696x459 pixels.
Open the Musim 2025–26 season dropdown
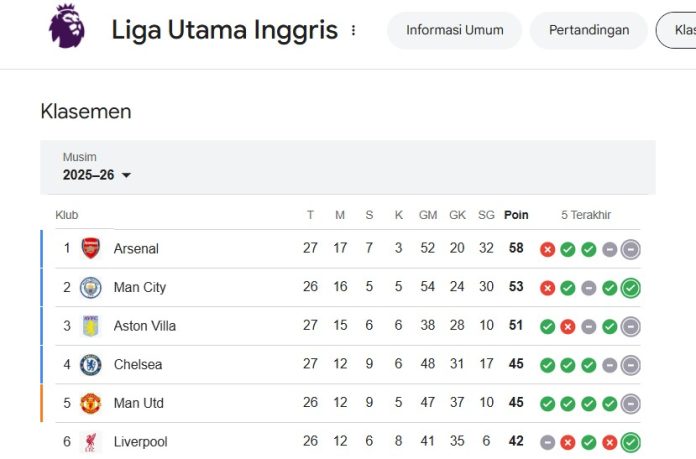pos(97,175)
